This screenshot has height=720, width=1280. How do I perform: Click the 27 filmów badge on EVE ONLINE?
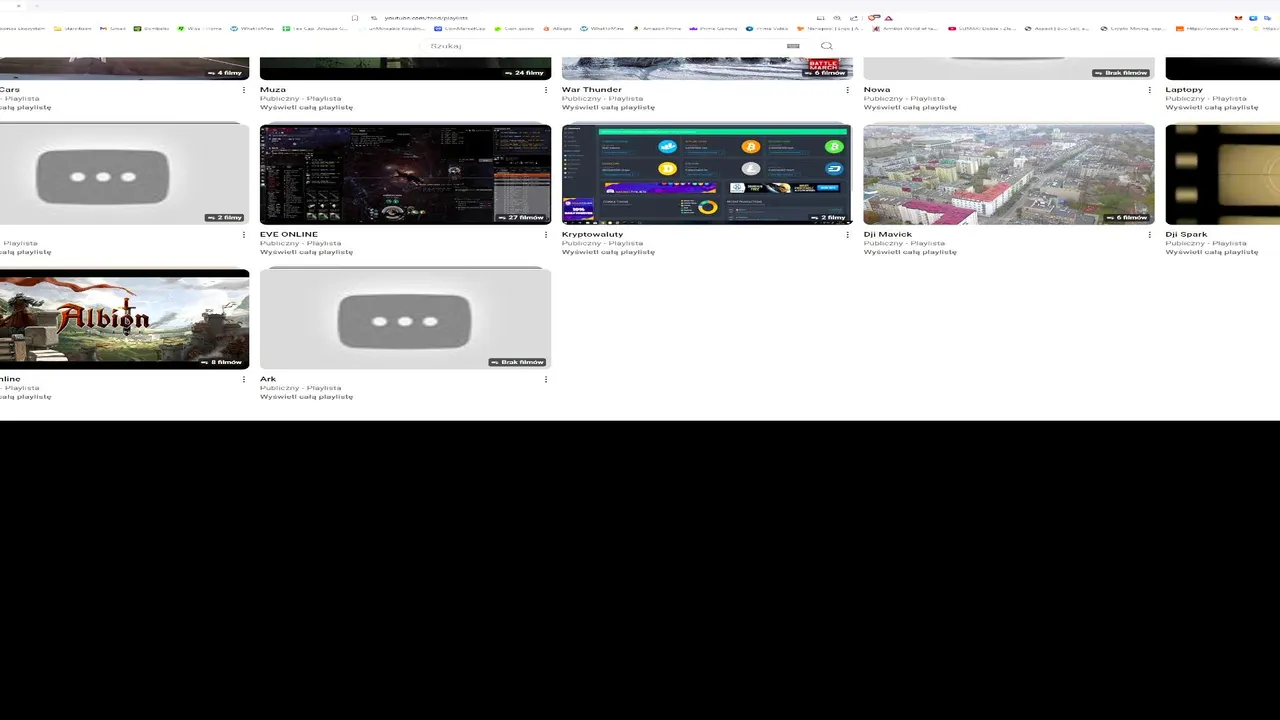point(521,217)
